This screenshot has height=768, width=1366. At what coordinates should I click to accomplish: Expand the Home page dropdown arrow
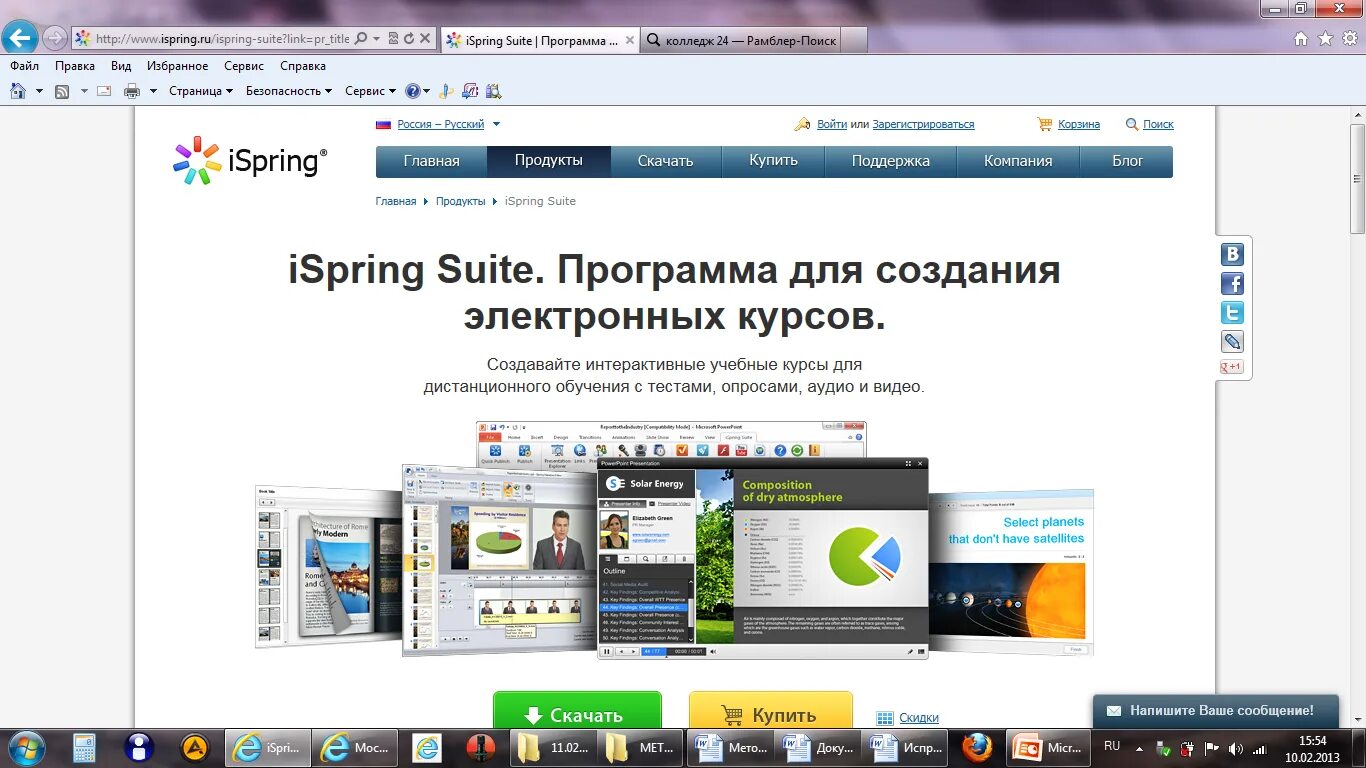(40, 91)
